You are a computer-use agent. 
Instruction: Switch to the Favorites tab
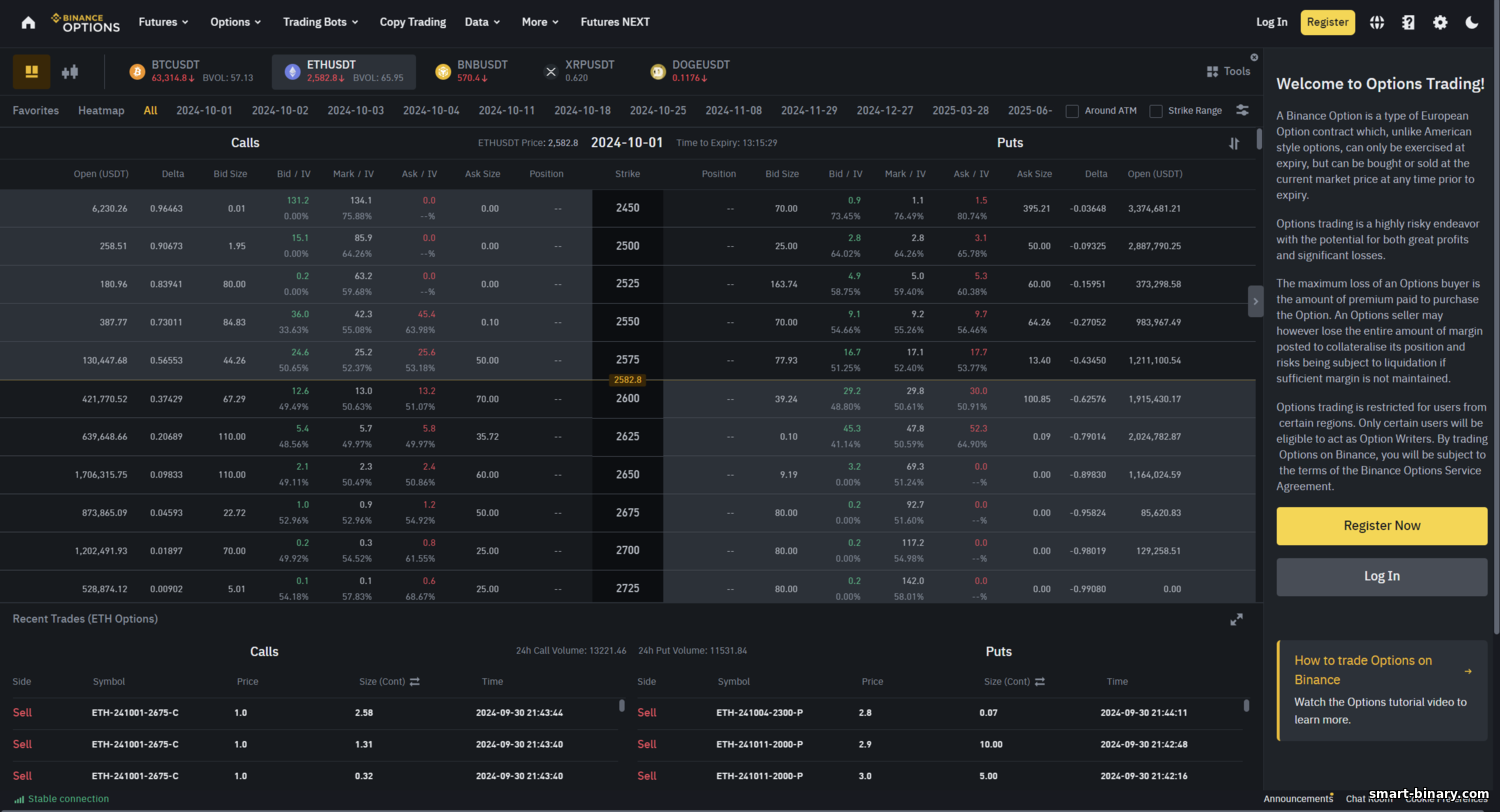click(36, 110)
